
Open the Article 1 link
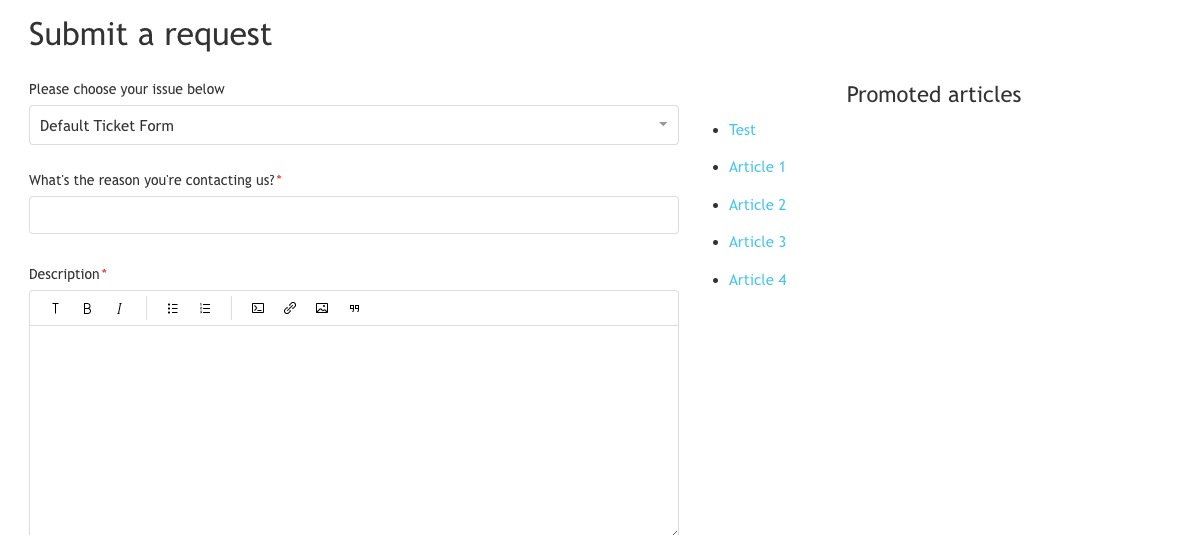click(x=757, y=167)
